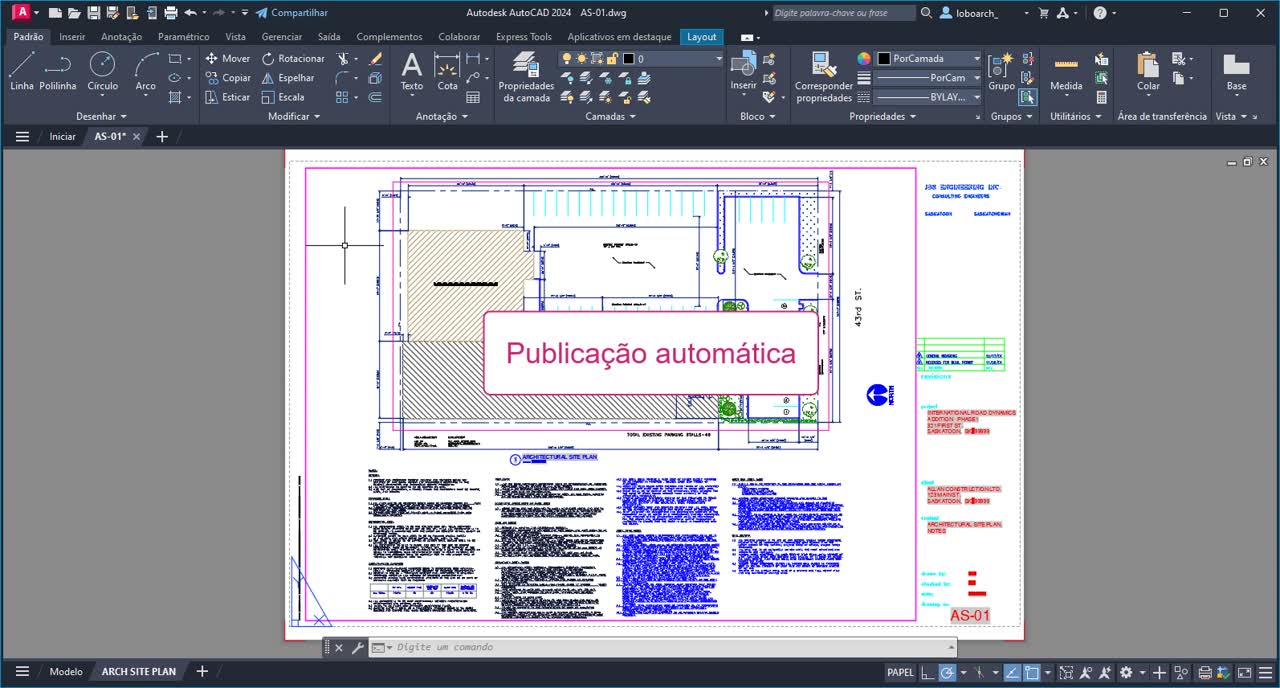The image size is (1280, 688).
Task: Select the Círculo drawing tool
Action: [x=102, y=75]
